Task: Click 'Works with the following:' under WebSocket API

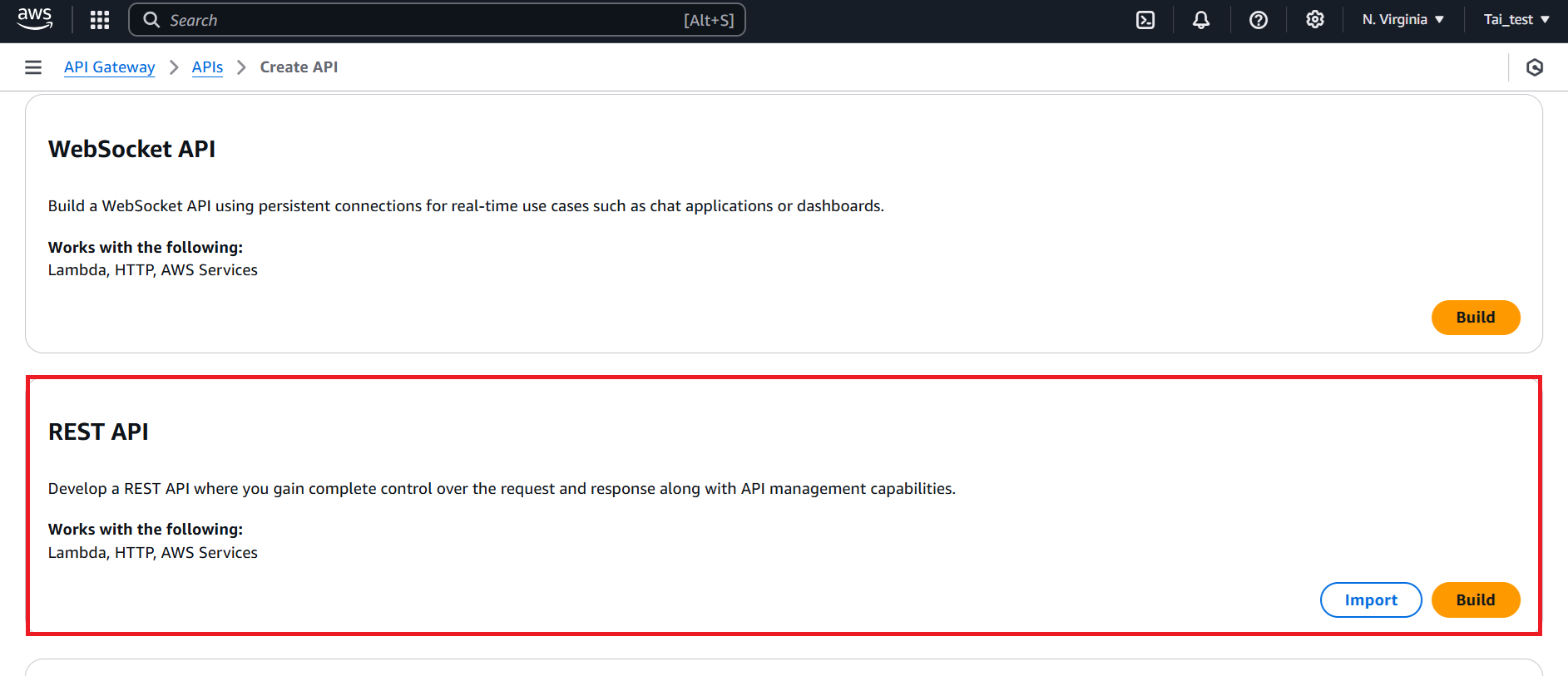Action: click(x=146, y=247)
